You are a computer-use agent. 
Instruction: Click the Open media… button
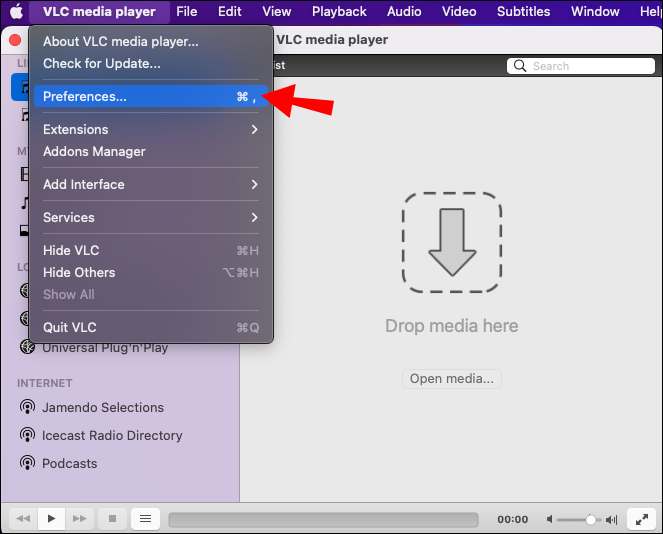point(452,378)
